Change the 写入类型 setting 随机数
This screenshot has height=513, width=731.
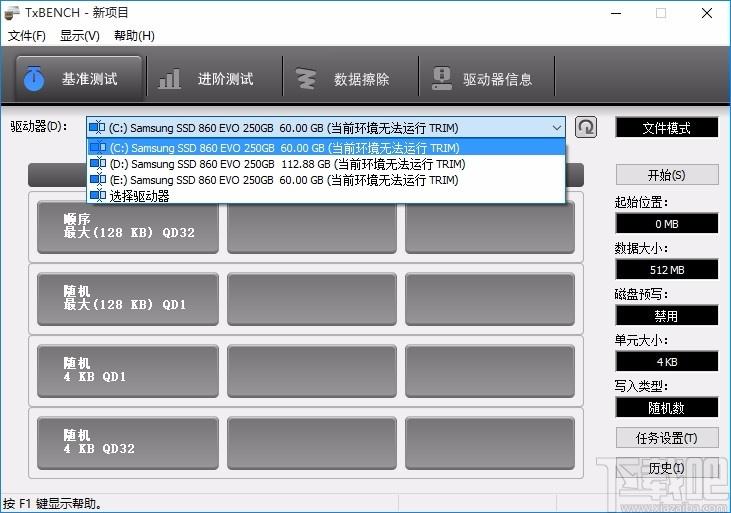tap(667, 408)
